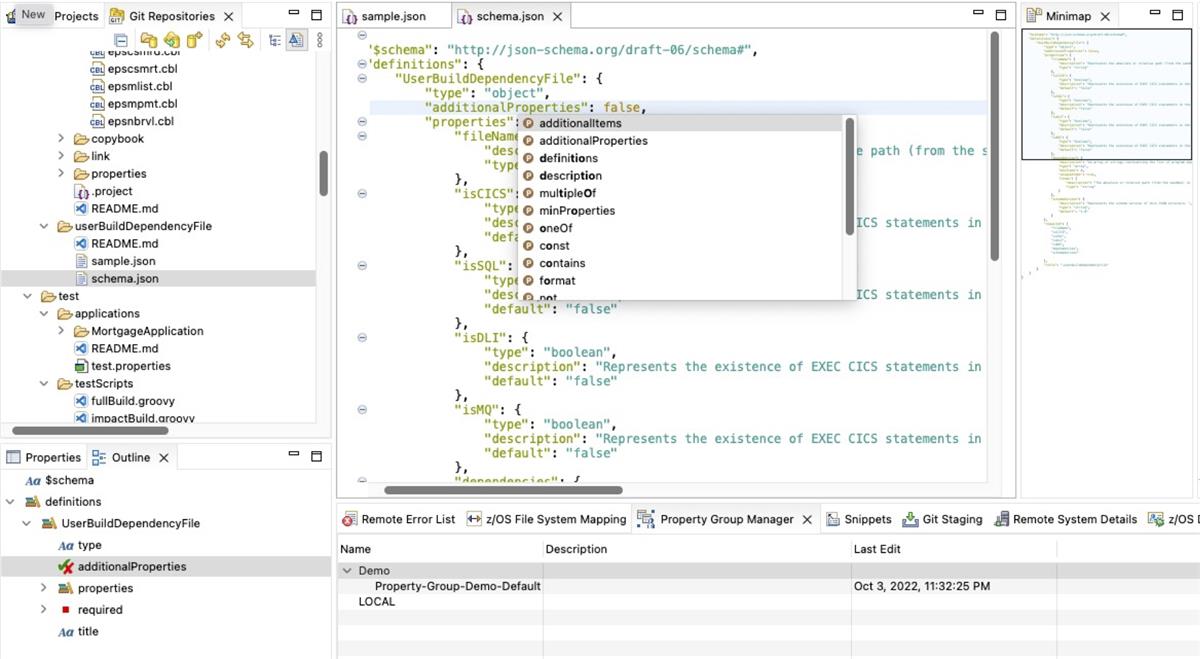Switch to the Projects tab
The width and height of the screenshot is (1200, 659).
tap(76, 16)
